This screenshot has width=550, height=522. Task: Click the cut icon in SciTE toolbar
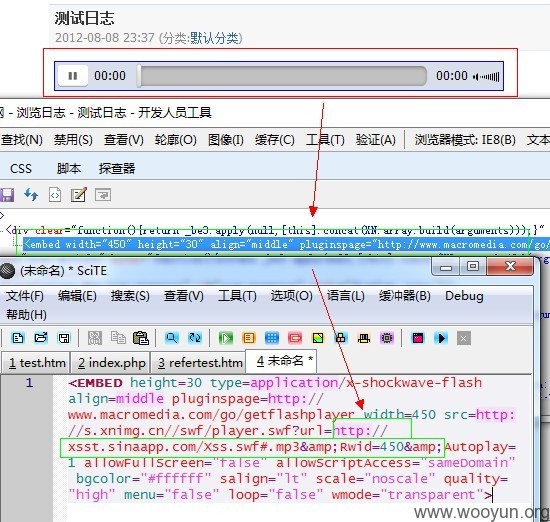(95, 338)
